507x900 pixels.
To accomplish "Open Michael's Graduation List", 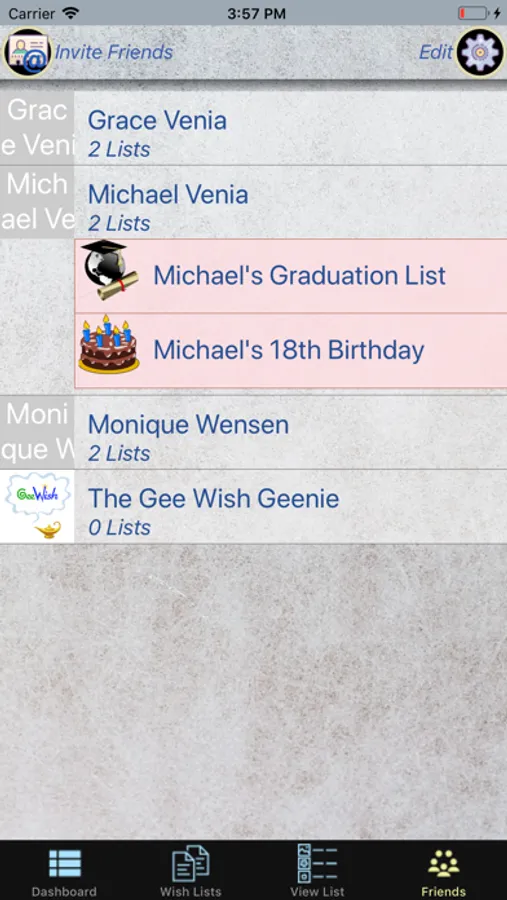I will [x=291, y=276].
